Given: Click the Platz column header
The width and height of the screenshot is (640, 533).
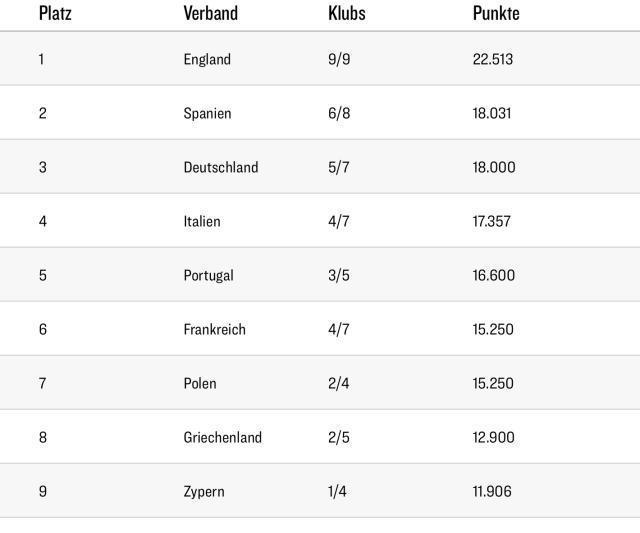Looking at the screenshot, I should [55, 13].
